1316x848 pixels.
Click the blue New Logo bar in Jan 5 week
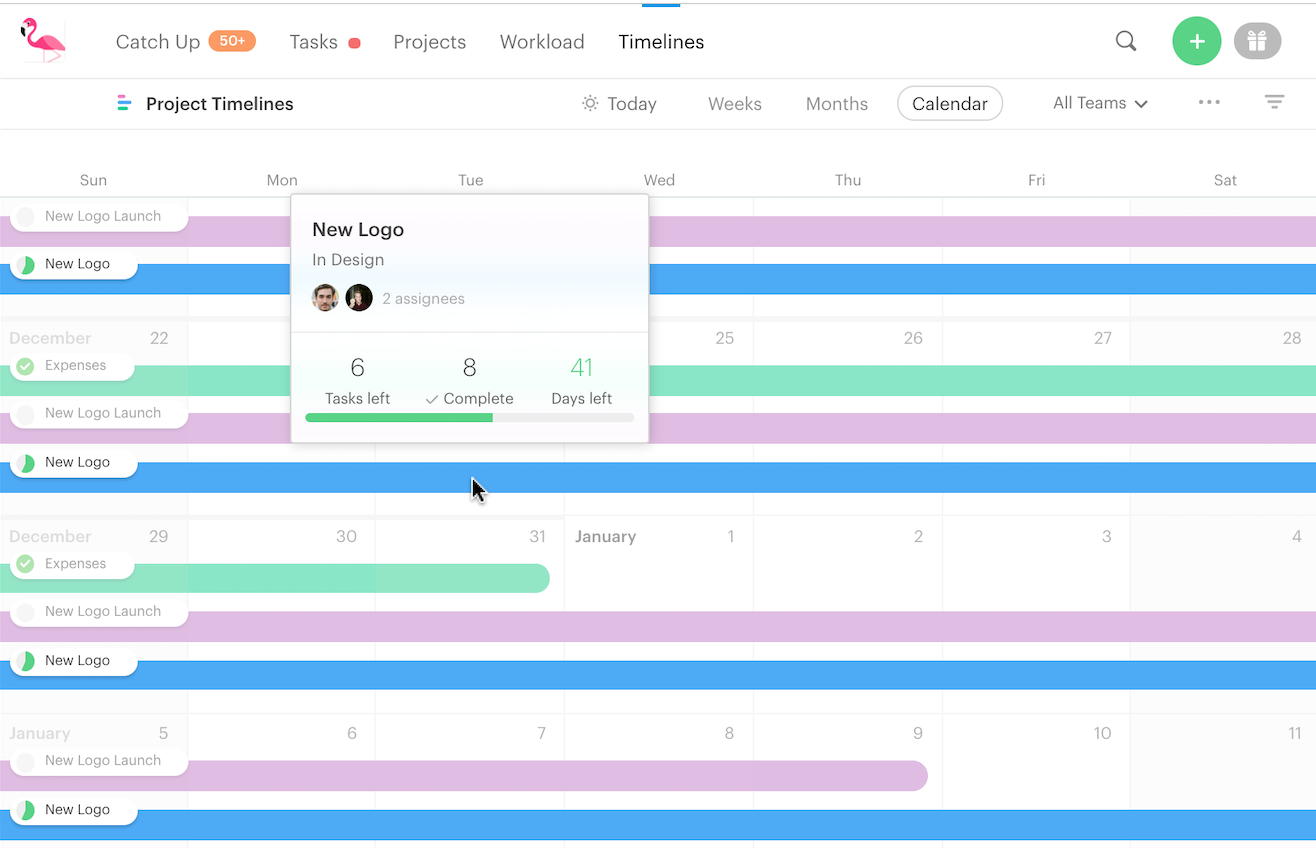click(x=658, y=824)
